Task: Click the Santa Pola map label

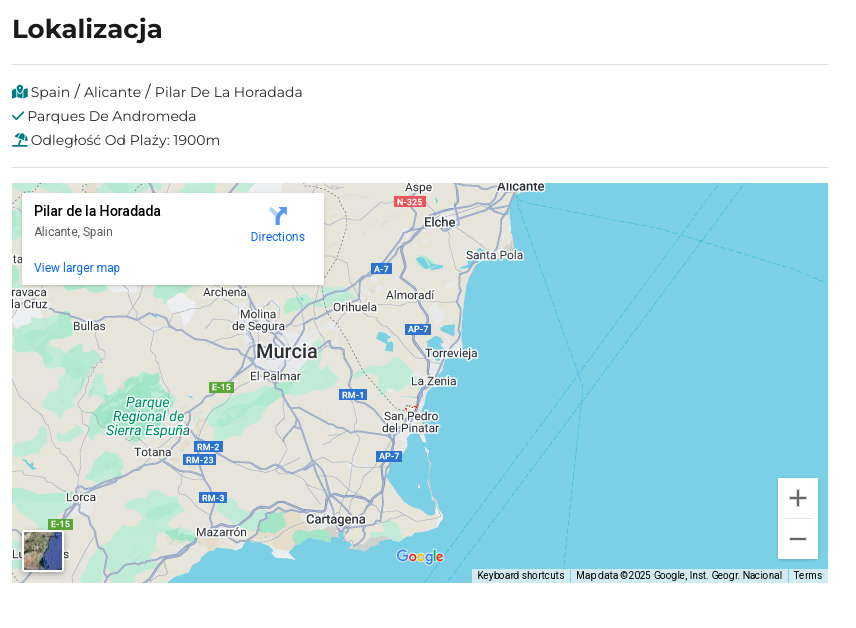Action: (x=494, y=255)
